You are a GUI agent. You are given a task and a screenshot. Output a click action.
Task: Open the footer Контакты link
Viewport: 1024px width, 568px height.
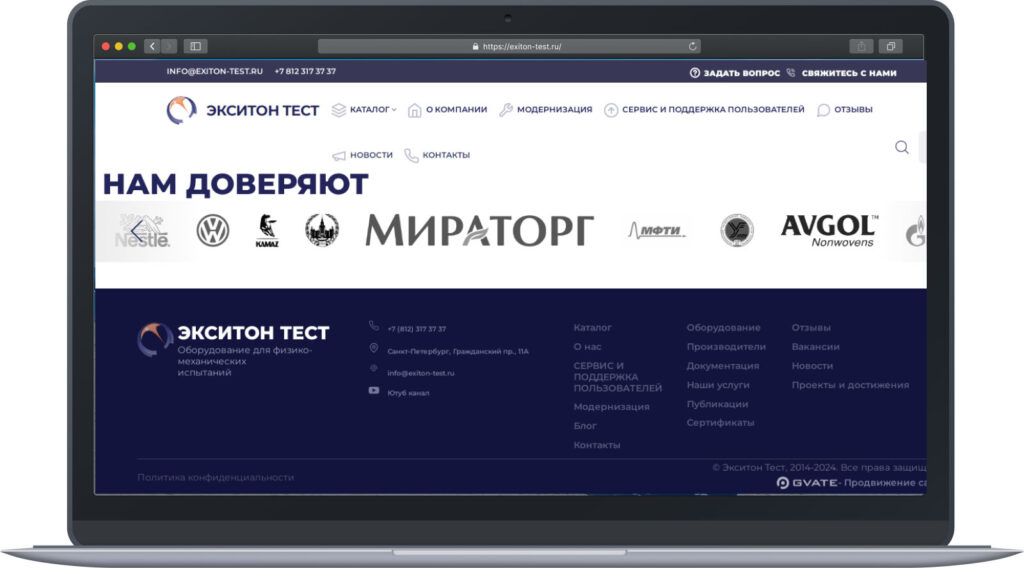click(596, 445)
